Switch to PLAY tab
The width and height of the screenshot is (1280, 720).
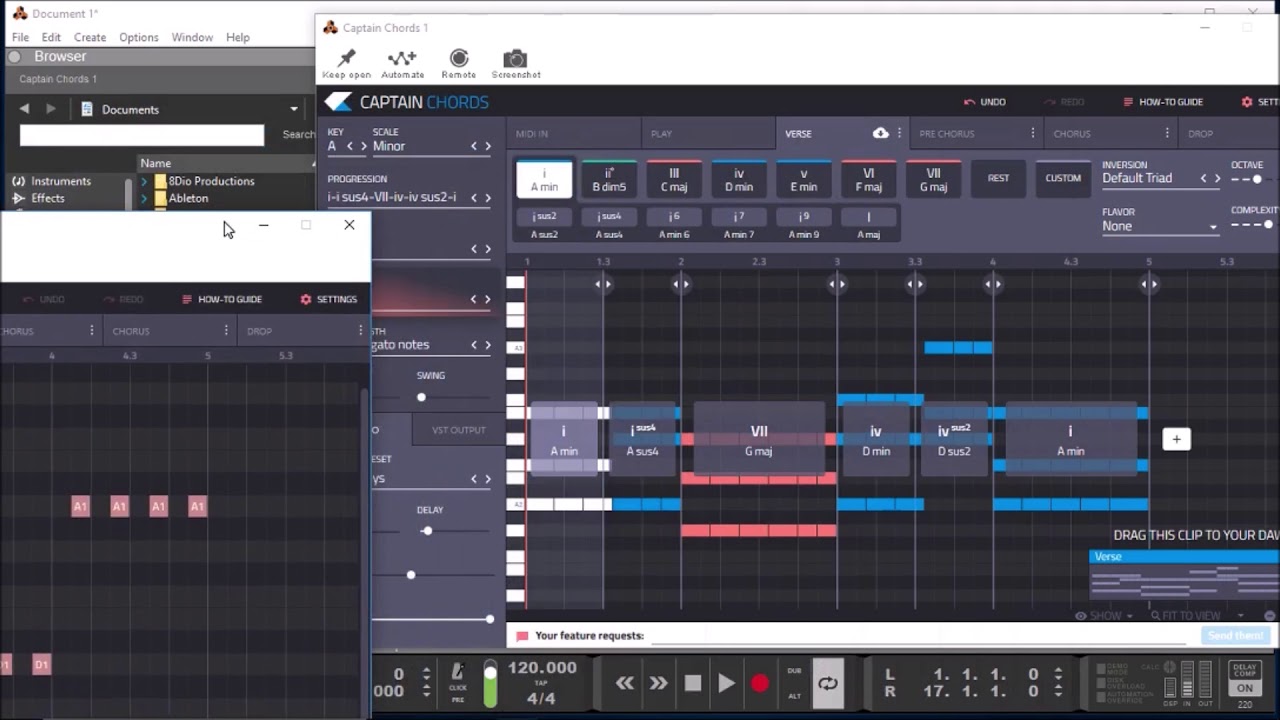[708, 133]
